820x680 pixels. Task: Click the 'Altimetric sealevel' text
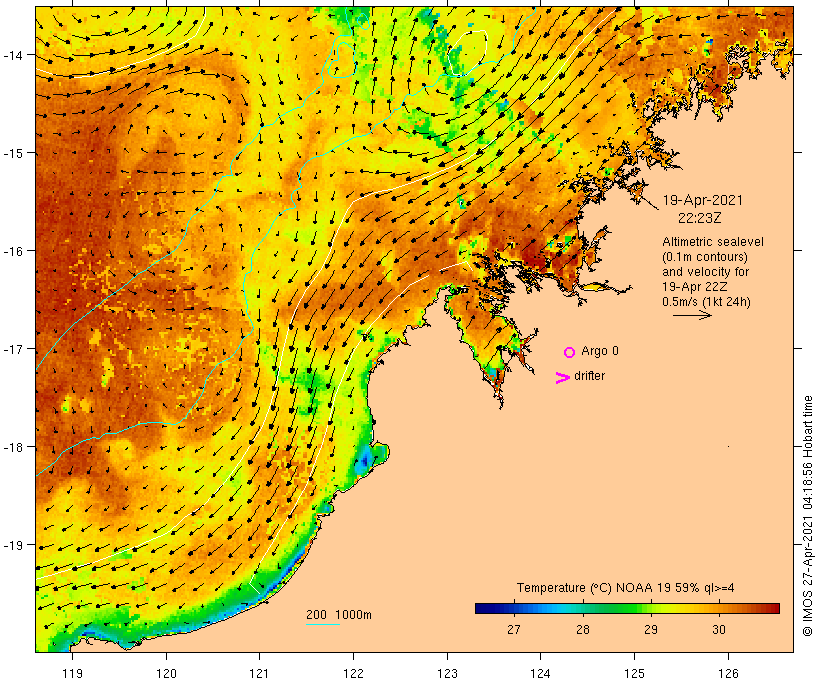[713, 242]
